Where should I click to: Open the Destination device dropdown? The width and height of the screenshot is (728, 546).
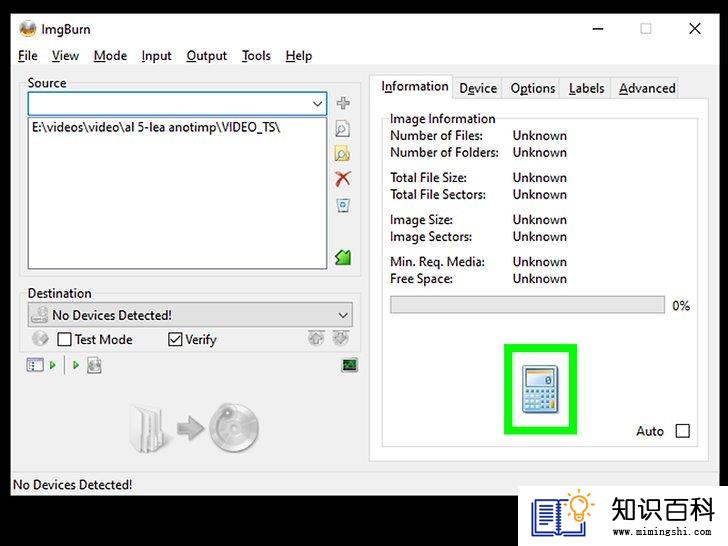point(343,315)
